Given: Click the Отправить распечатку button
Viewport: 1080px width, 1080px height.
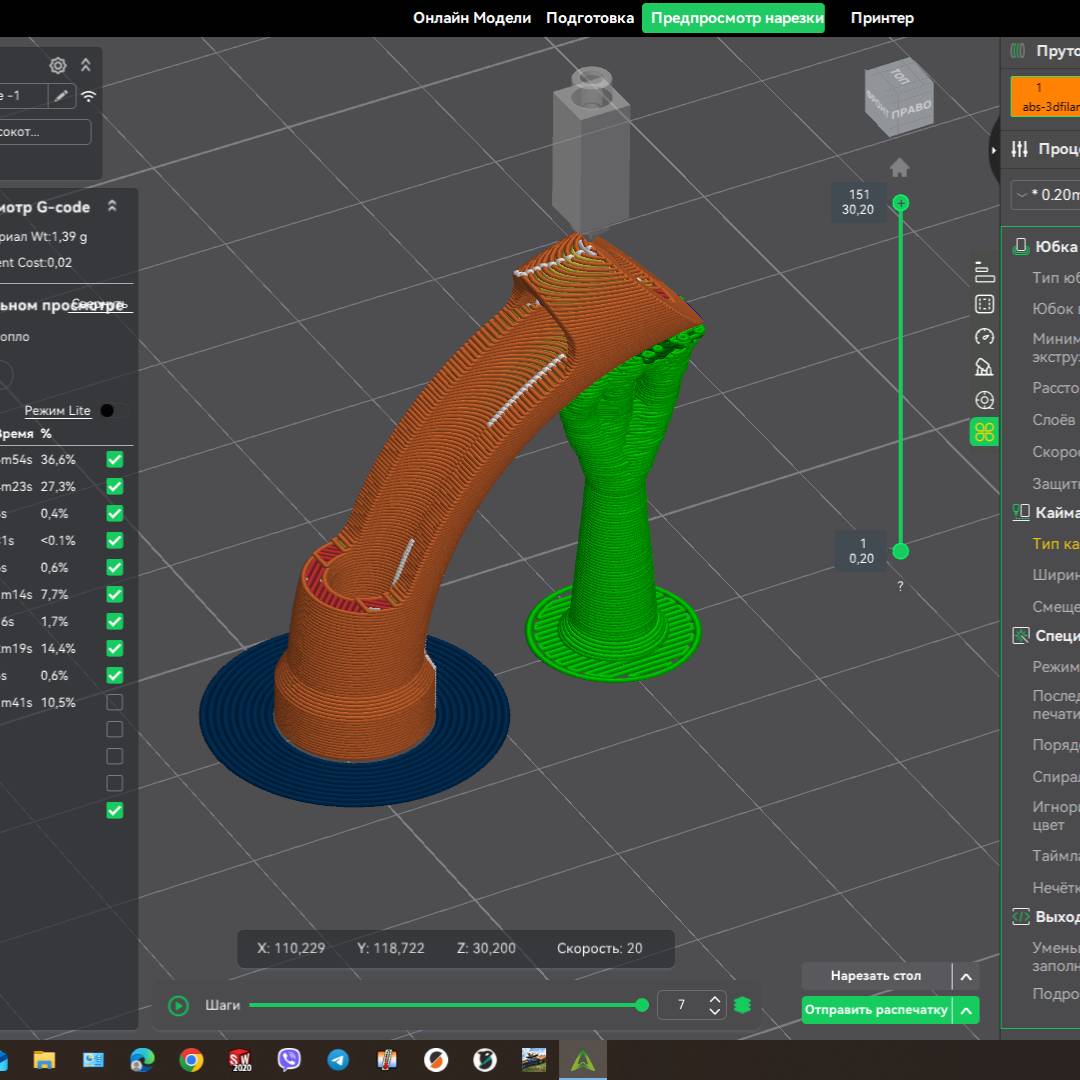Looking at the screenshot, I should (x=876, y=1010).
